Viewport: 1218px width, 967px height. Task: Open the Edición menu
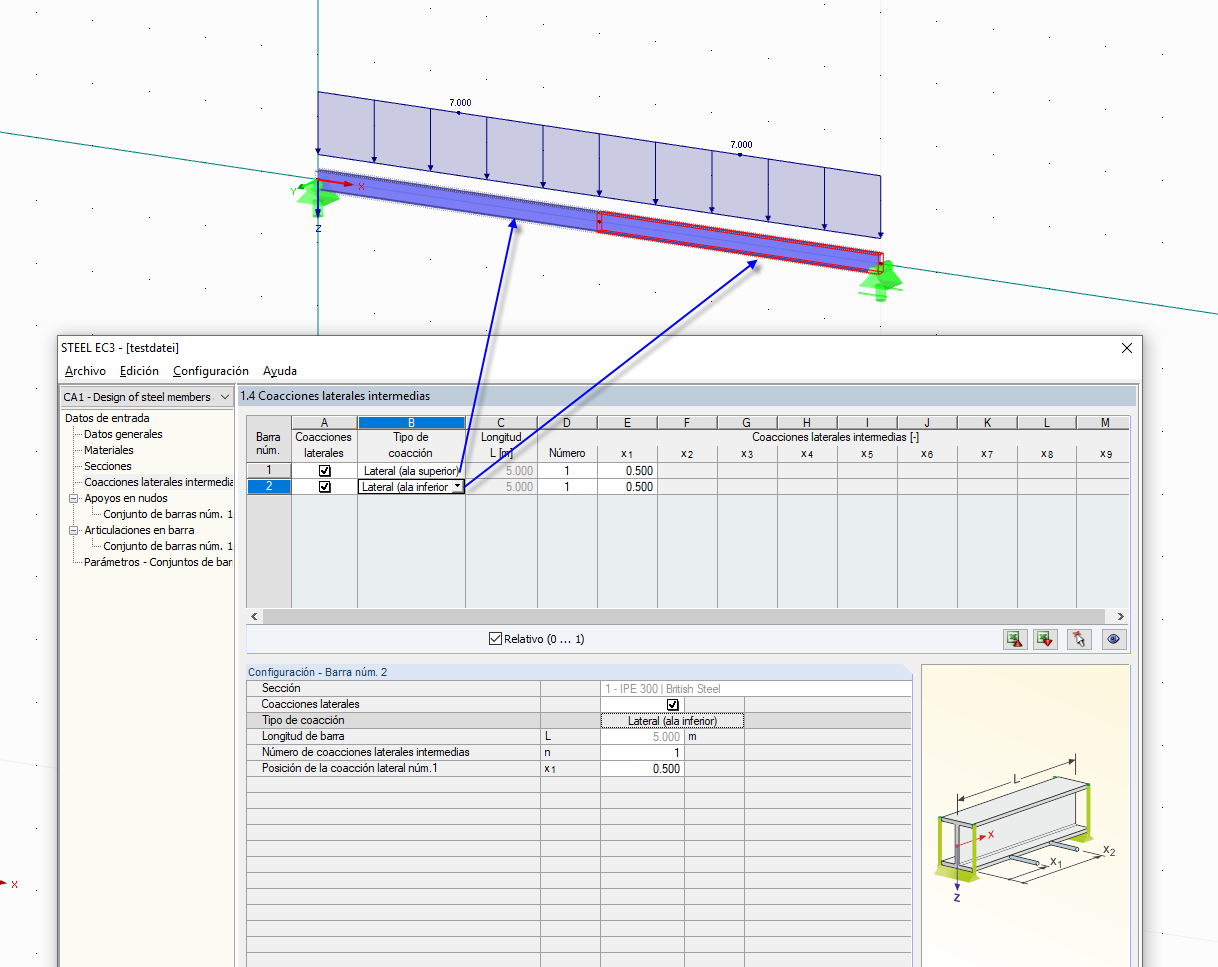coord(139,371)
